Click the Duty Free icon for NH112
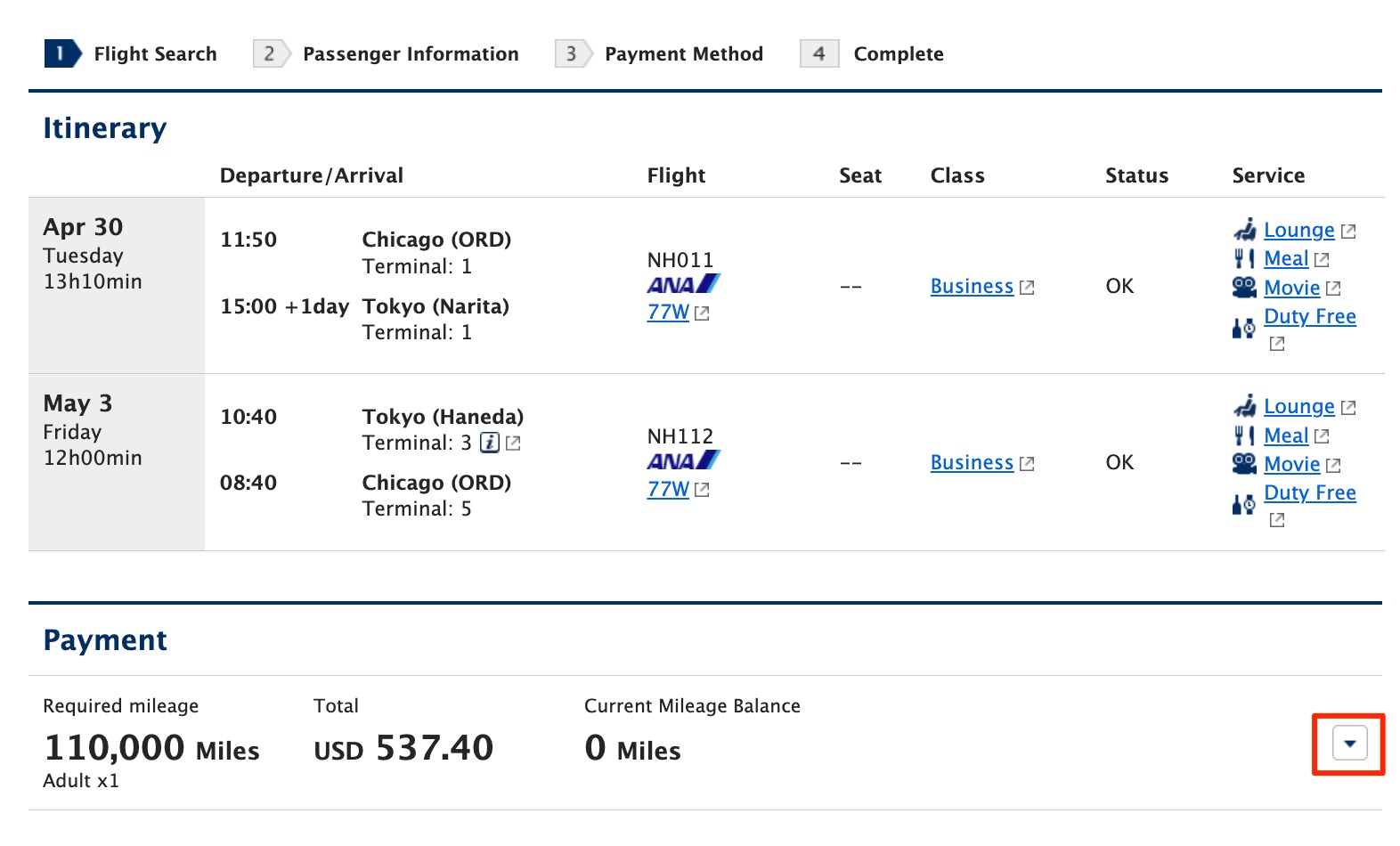The image size is (1400, 846). (1243, 505)
